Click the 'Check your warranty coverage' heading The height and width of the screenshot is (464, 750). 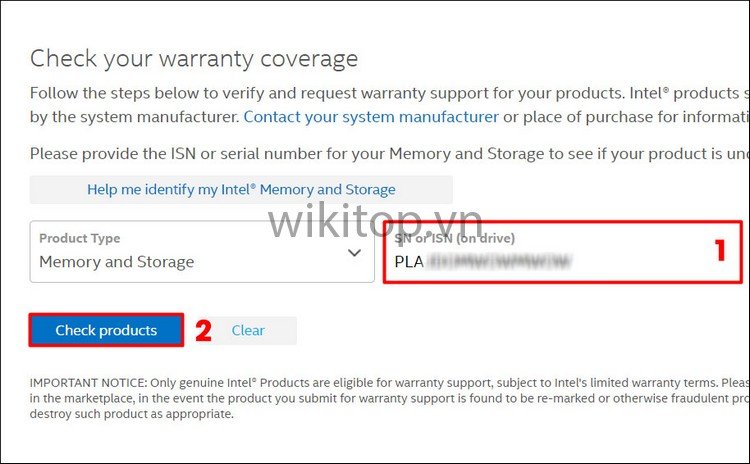(x=194, y=59)
